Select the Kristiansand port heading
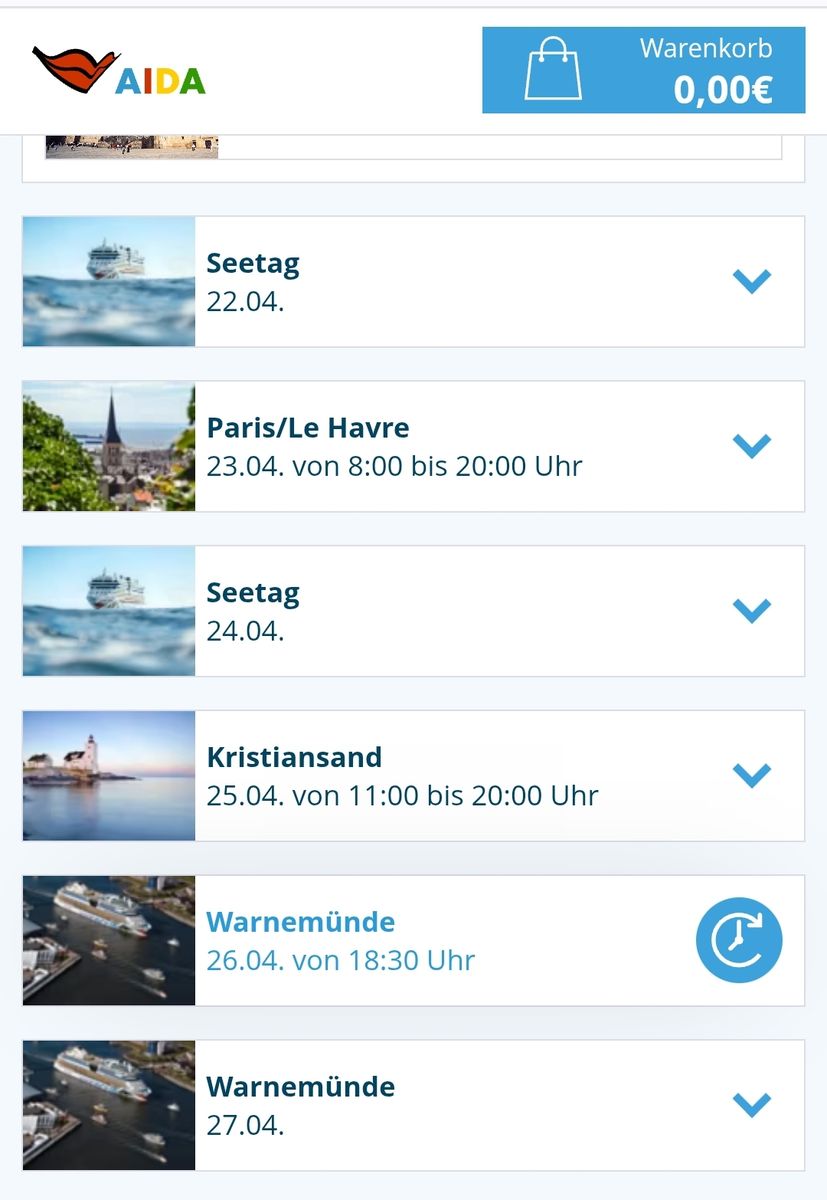The width and height of the screenshot is (827, 1200). tap(294, 757)
